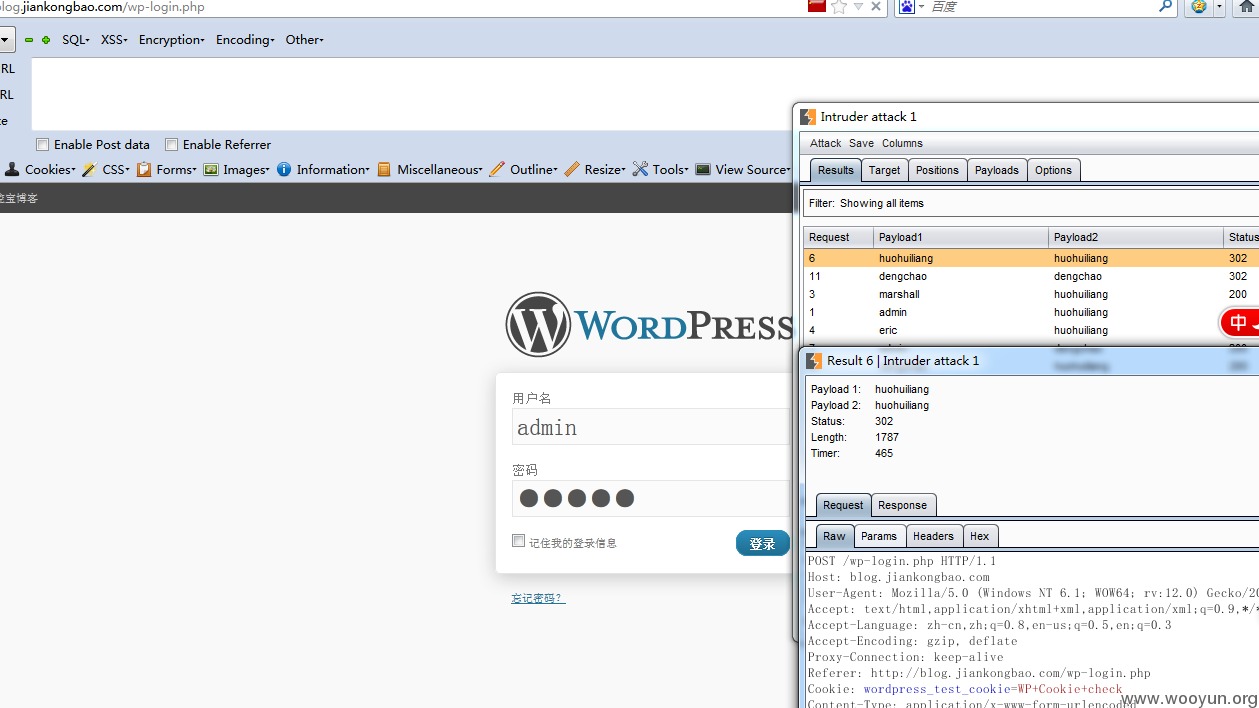
Task: Select the Images picture icon
Action: click(211, 169)
